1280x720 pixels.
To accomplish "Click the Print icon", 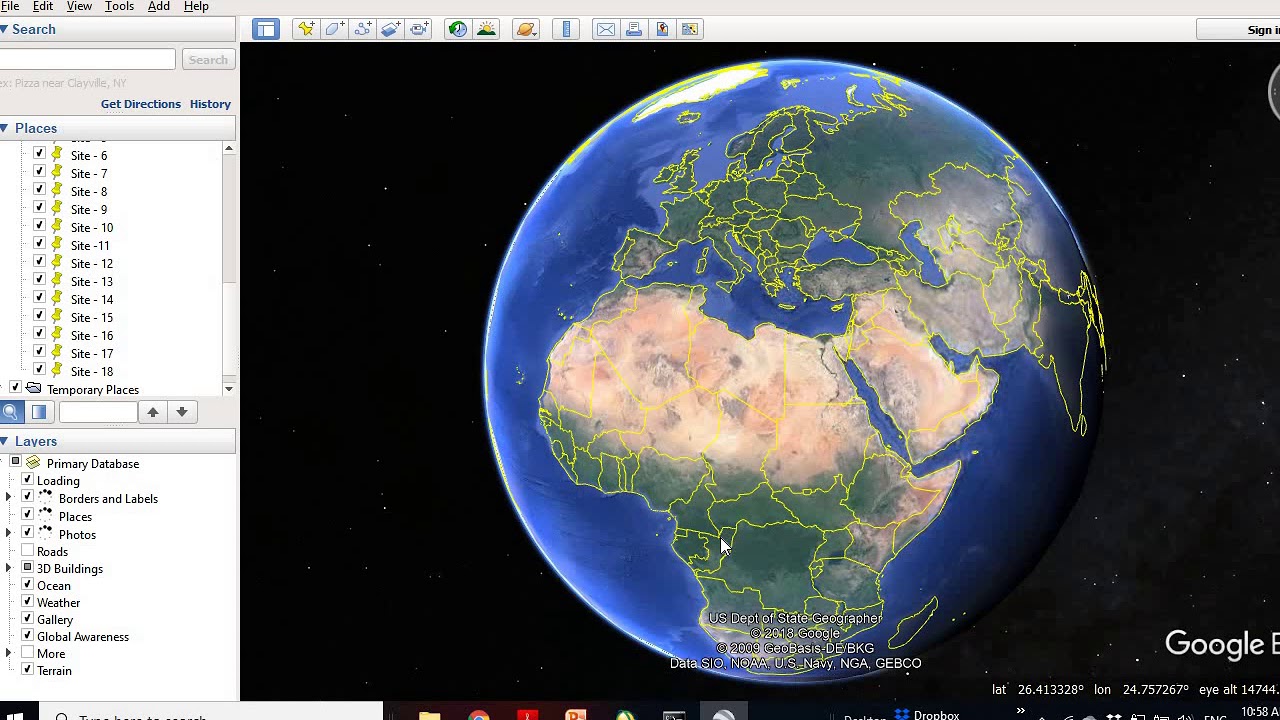I will coord(634,29).
